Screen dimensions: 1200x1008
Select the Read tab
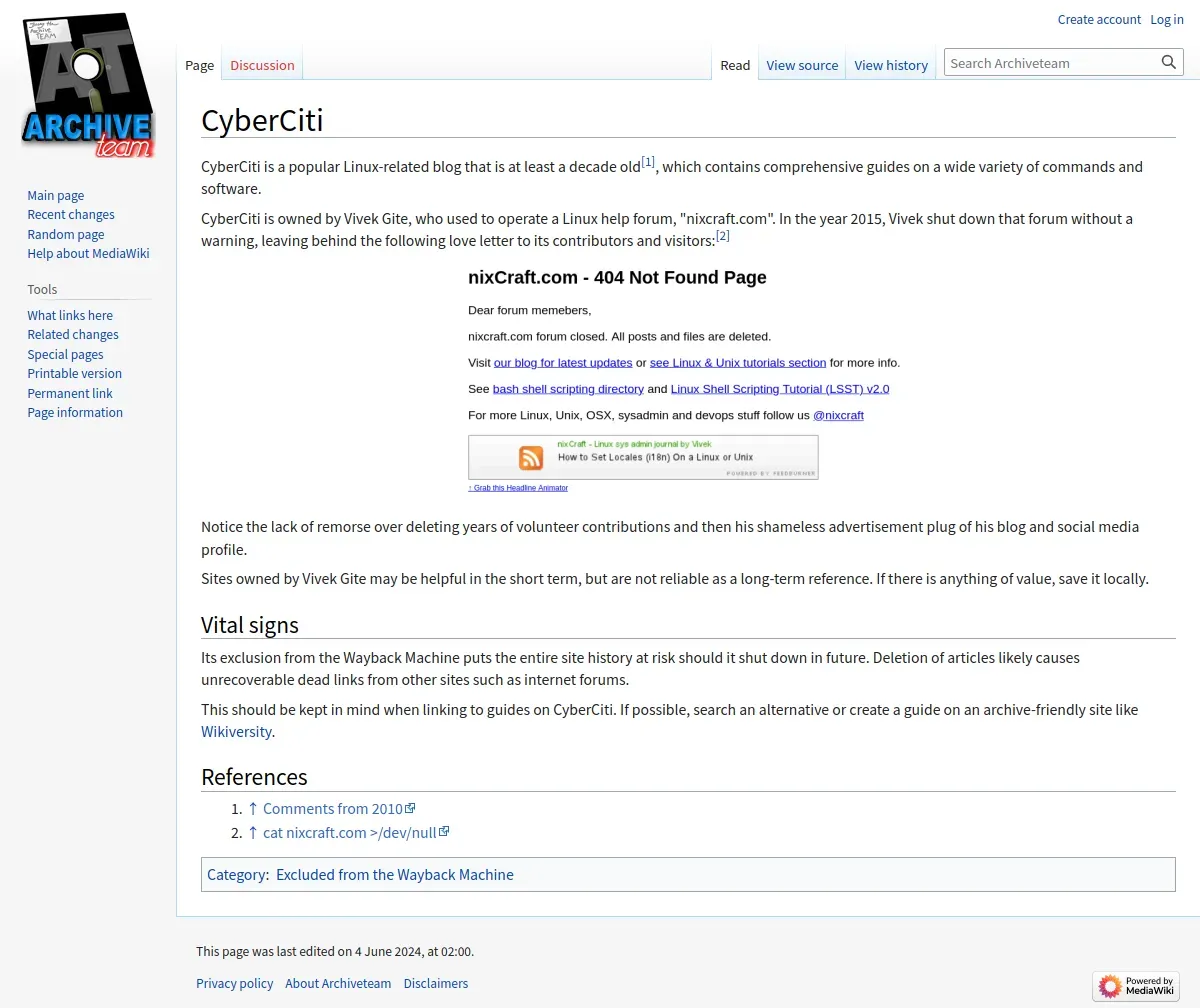point(735,65)
